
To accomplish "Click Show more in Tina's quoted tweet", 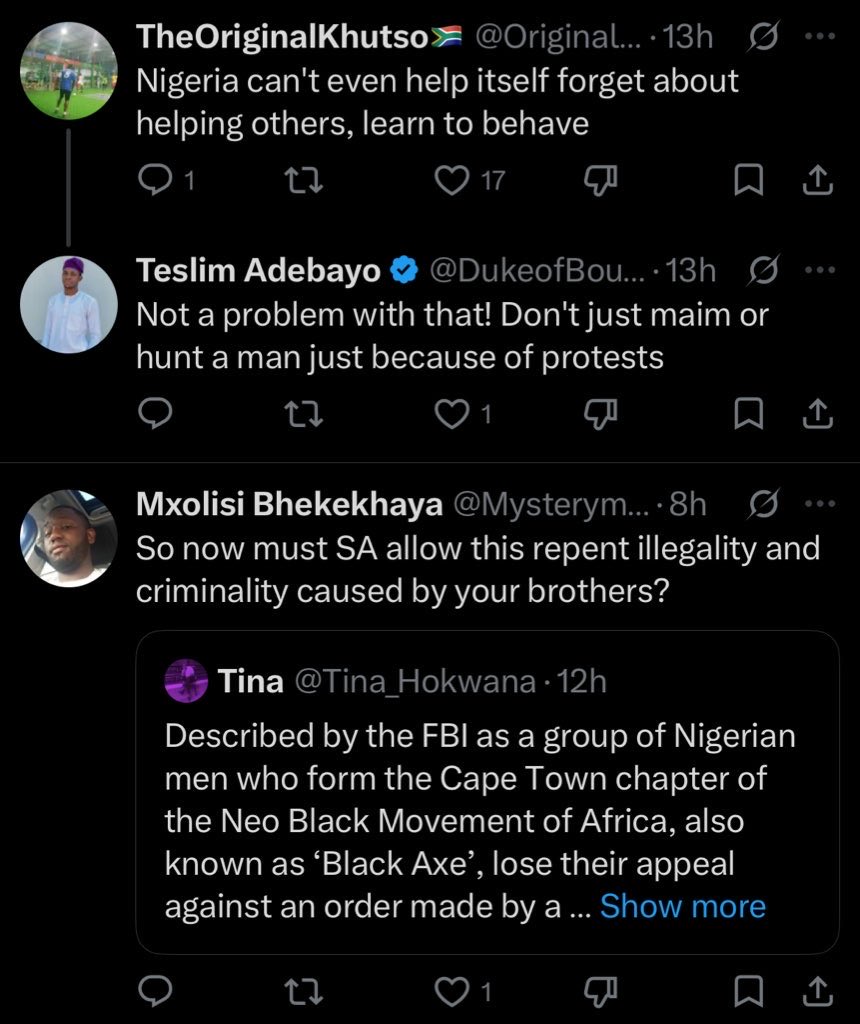I will (x=683, y=906).
